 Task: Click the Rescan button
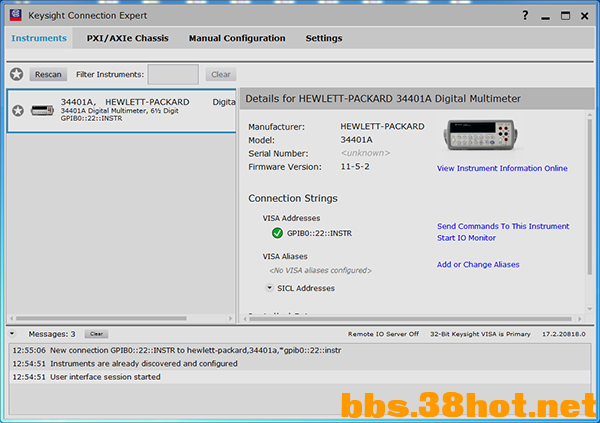(x=48, y=74)
